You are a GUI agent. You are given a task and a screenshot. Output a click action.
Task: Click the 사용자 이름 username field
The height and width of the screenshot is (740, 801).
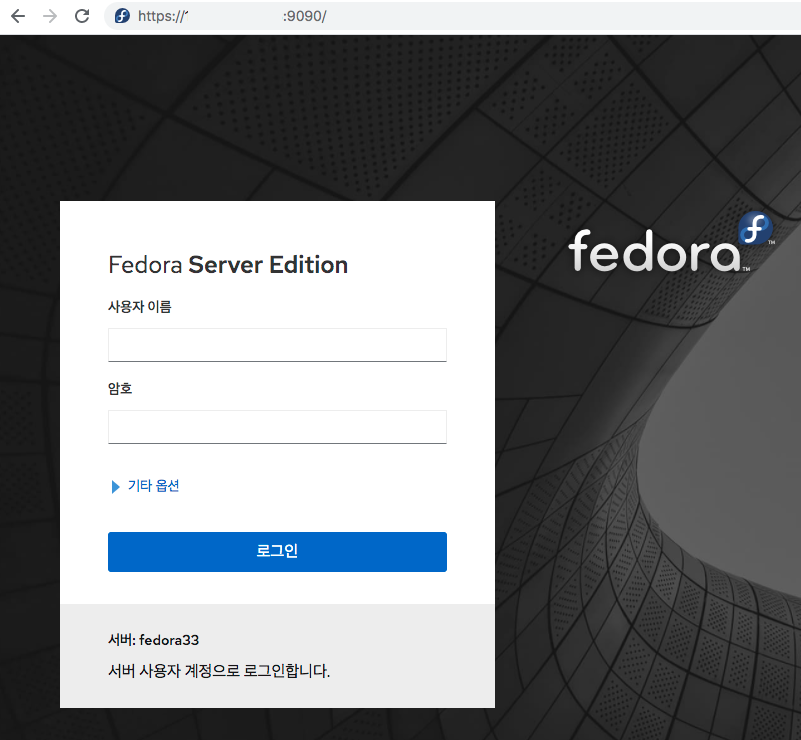pyautogui.click(x=277, y=345)
